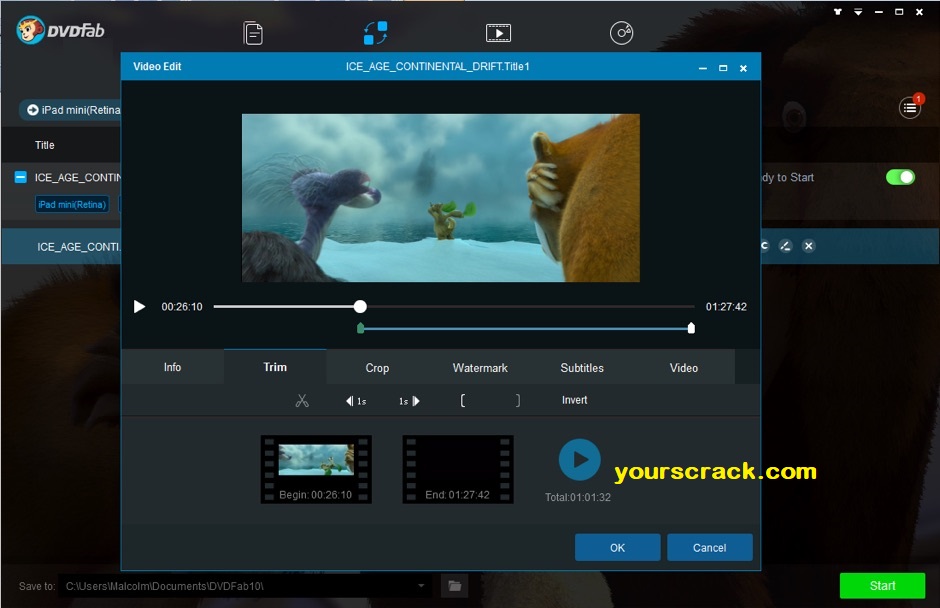Switch to the Converter module icon
940x608 pixels.
[x=375, y=33]
